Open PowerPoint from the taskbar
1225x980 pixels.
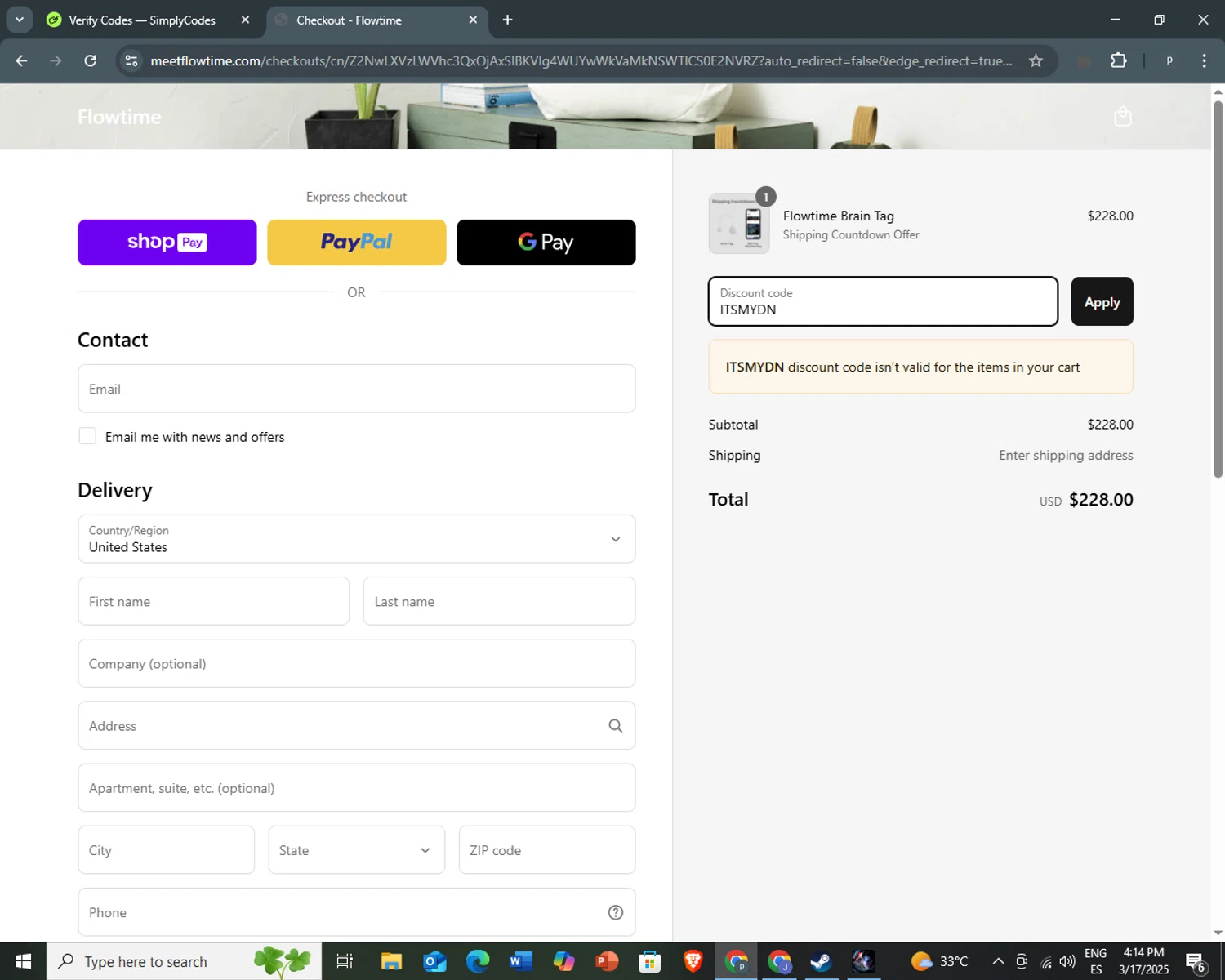click(x=607, y=961)
